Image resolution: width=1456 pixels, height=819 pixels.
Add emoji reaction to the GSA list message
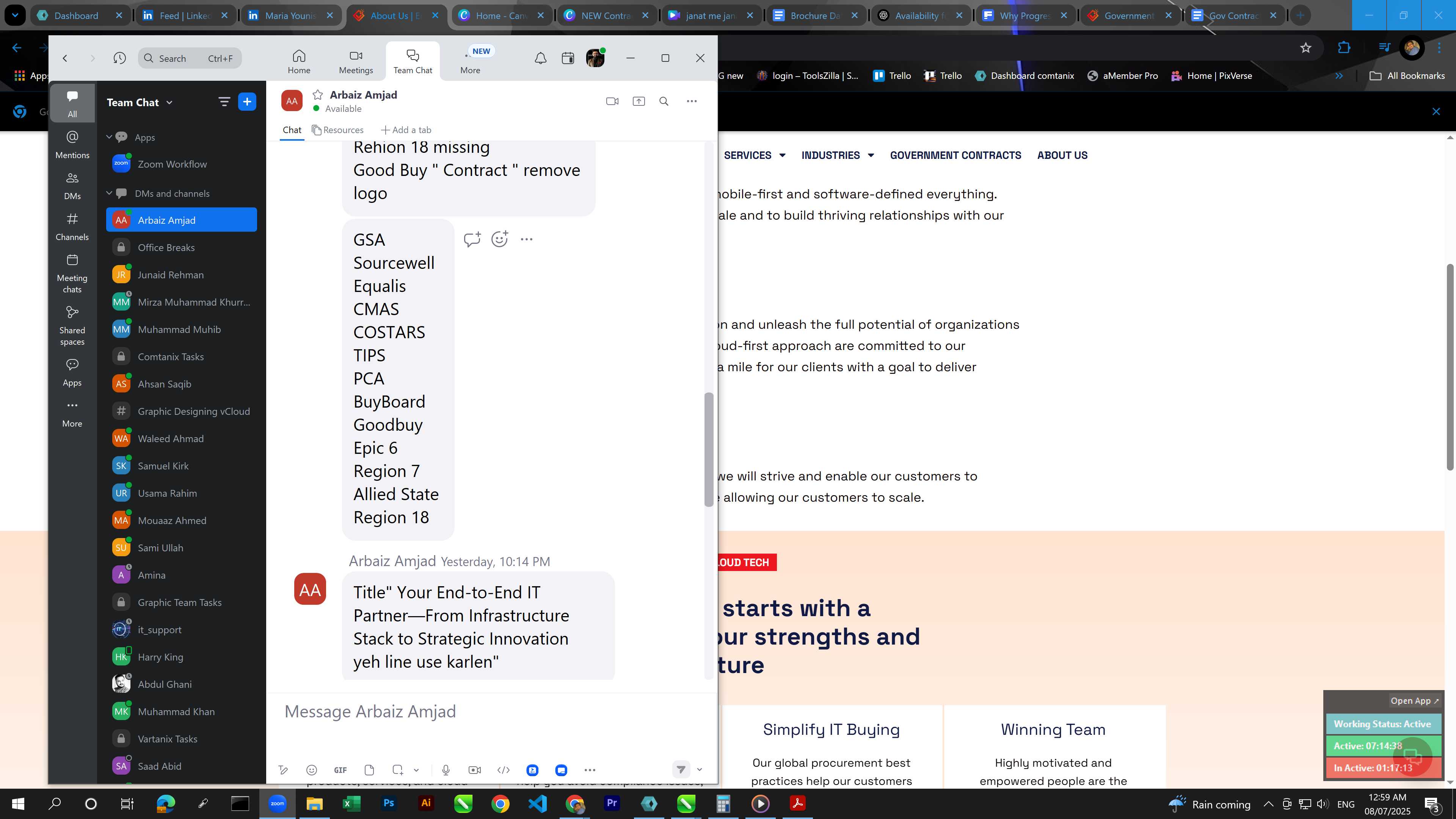pyautogui.click(x=500, y=239)
